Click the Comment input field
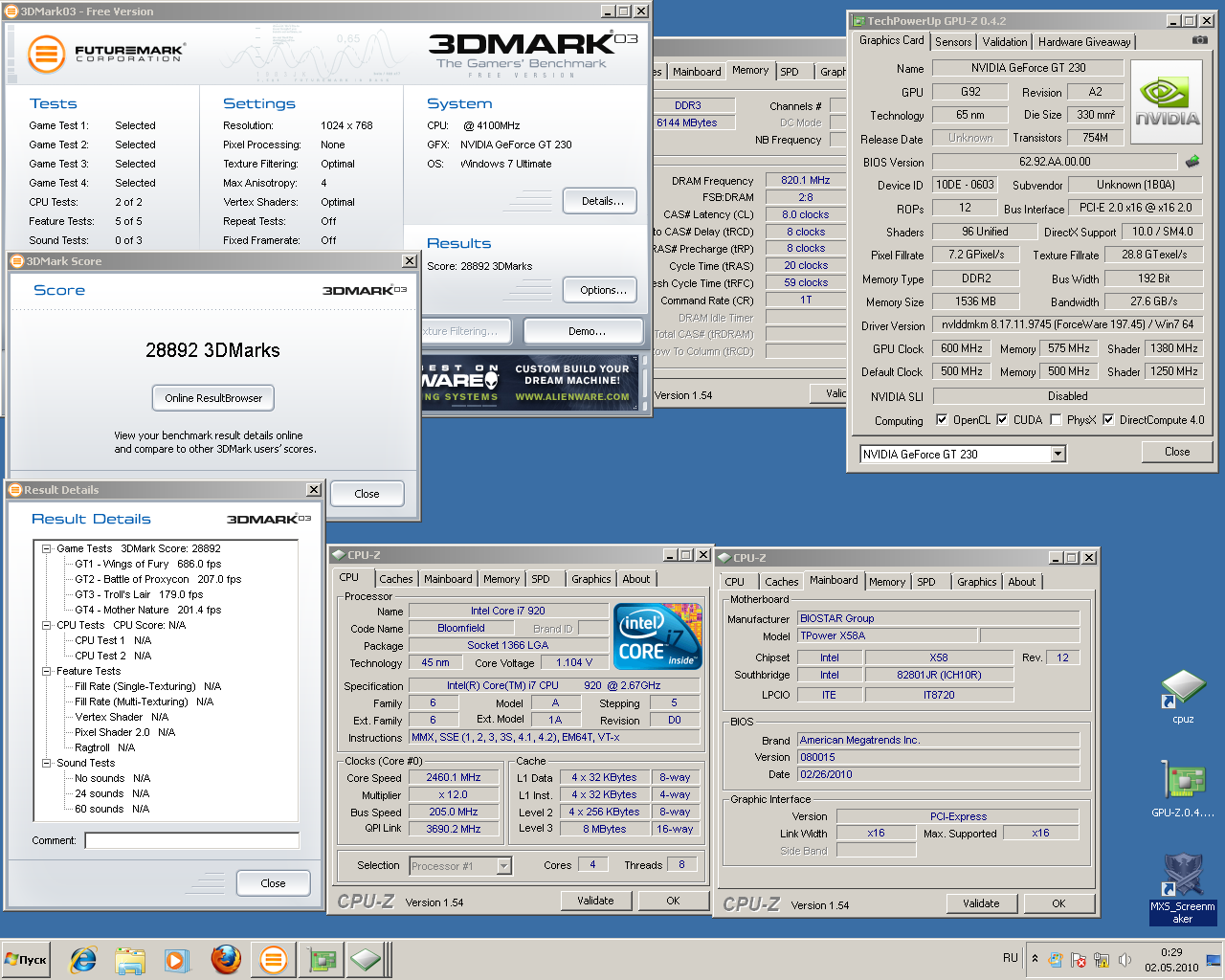 191,840
